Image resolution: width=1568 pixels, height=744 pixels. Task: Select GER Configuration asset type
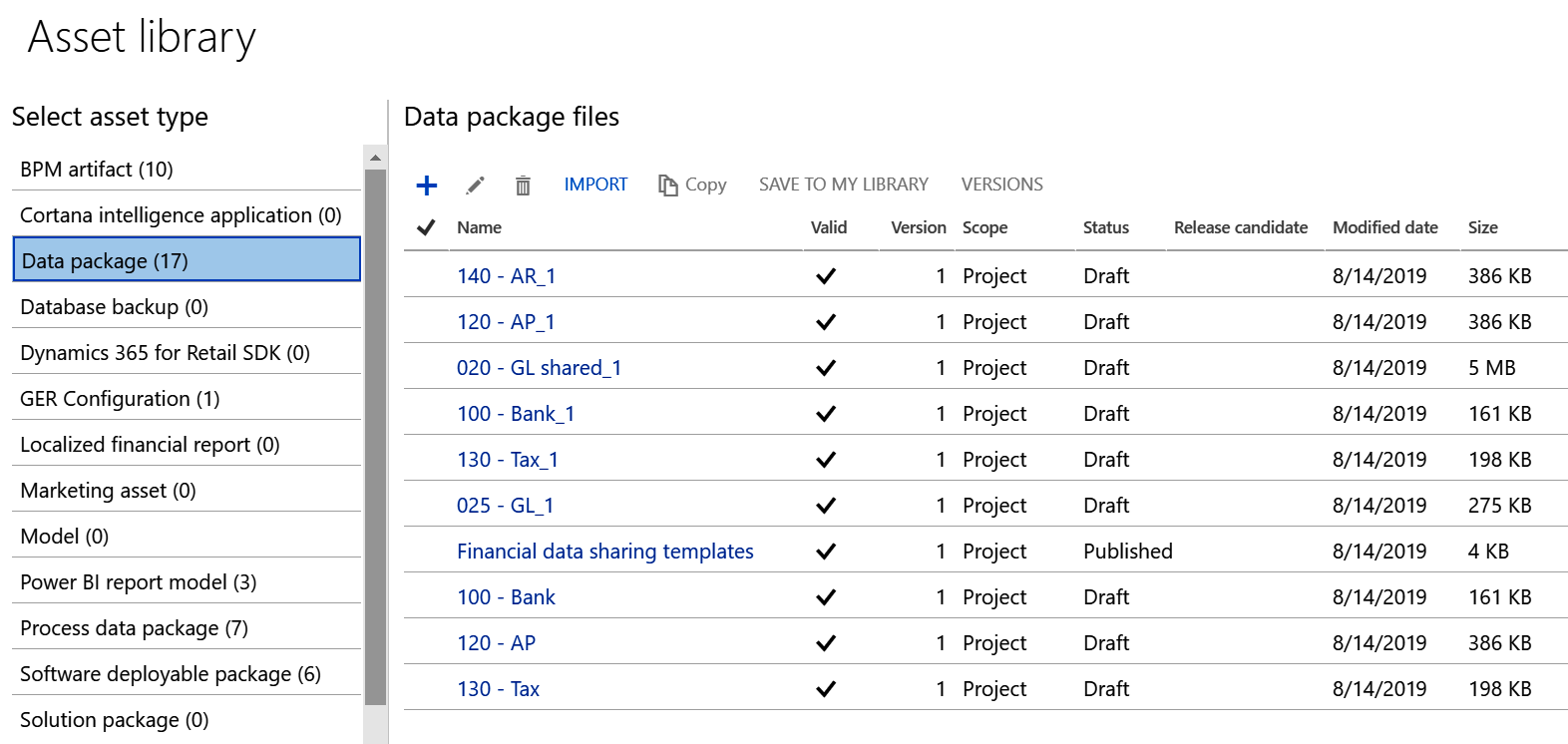[x=120, y=399]
